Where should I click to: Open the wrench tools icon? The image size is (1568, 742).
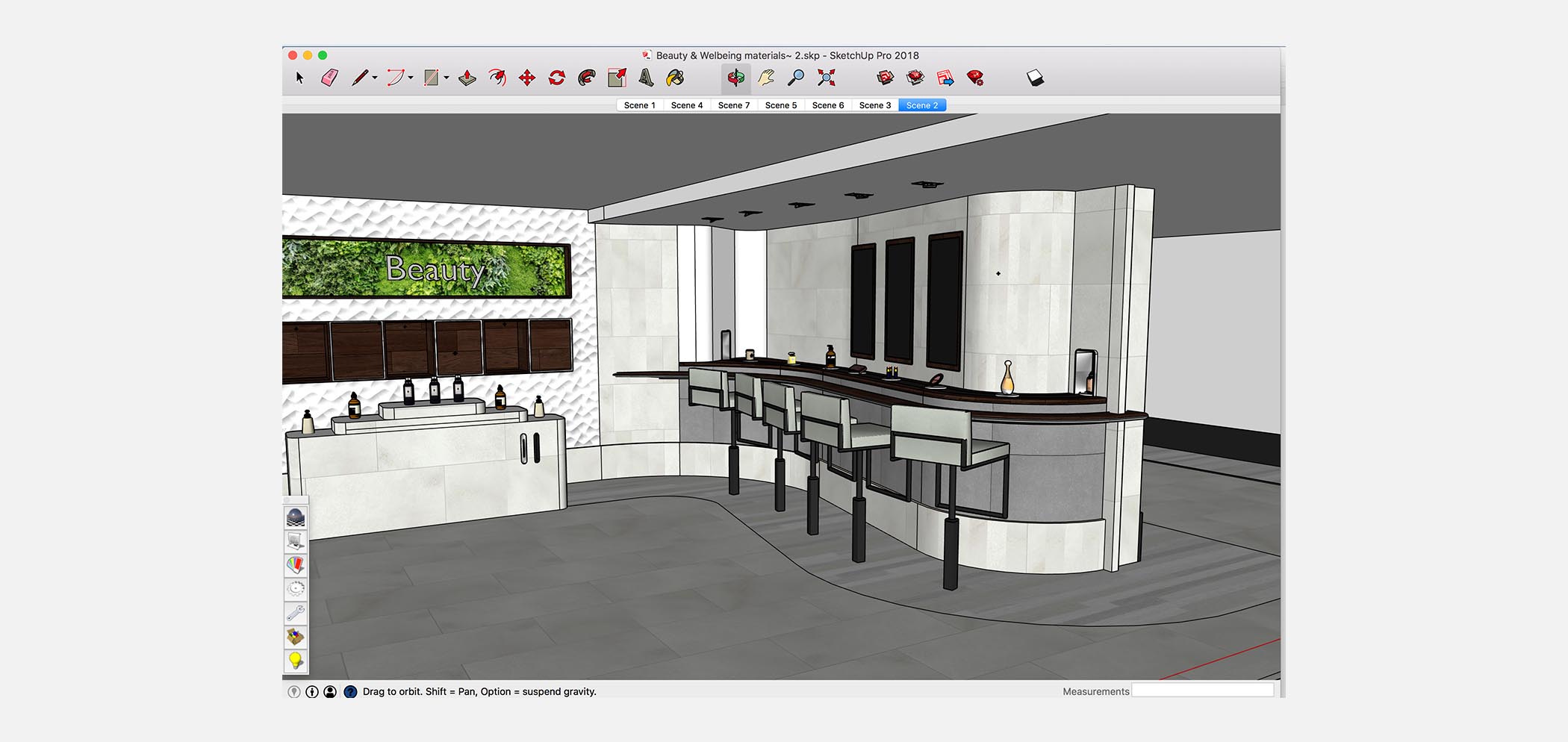point(296,613)
